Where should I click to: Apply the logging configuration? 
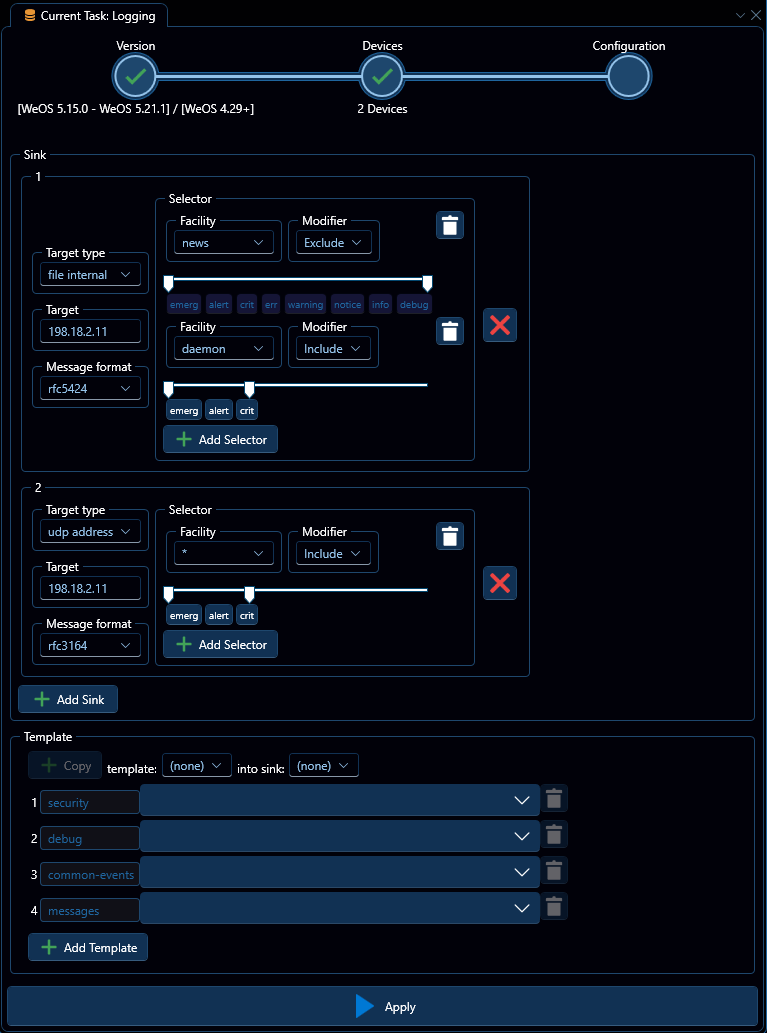[x=383, y=1007]
